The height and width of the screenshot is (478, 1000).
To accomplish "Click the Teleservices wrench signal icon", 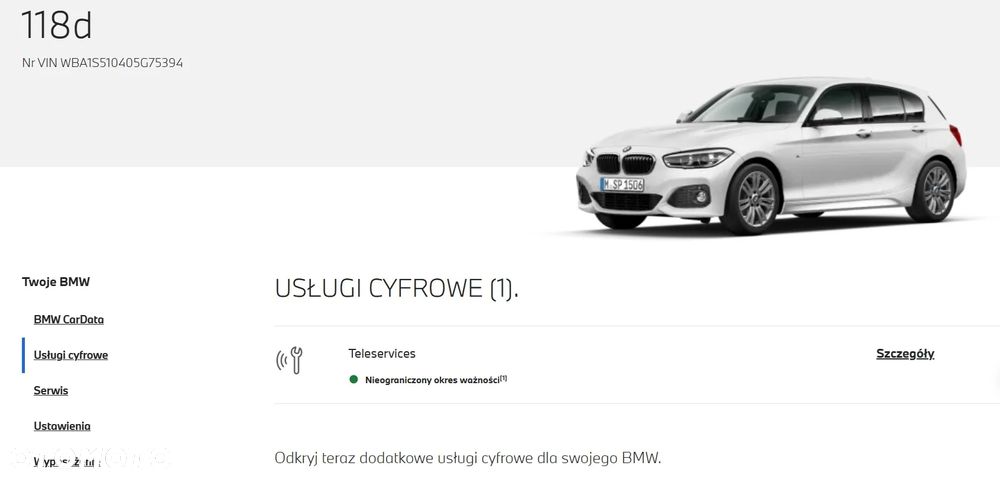I will [x=289, y=360].
